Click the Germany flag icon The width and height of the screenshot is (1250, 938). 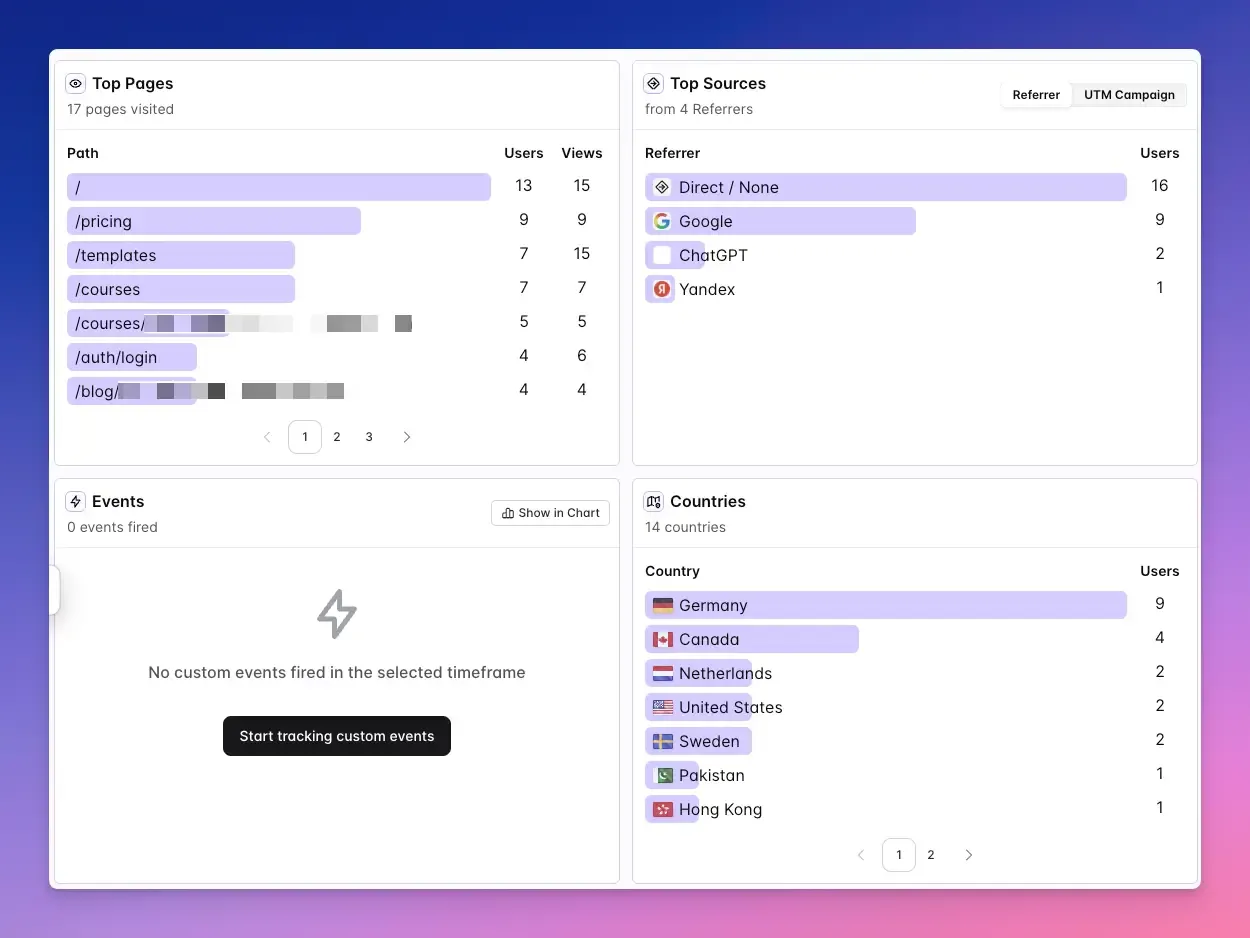[663, 606]
